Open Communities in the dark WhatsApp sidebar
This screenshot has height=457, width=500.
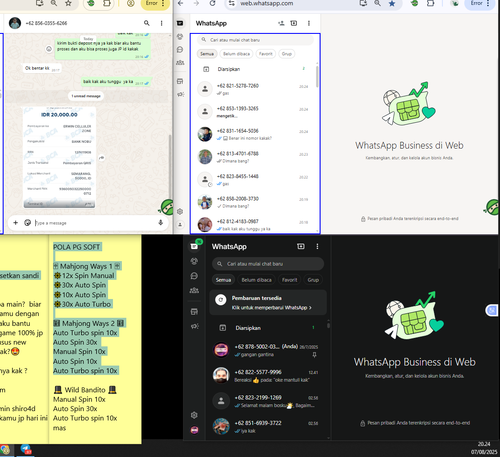click(x=194, y=290)
